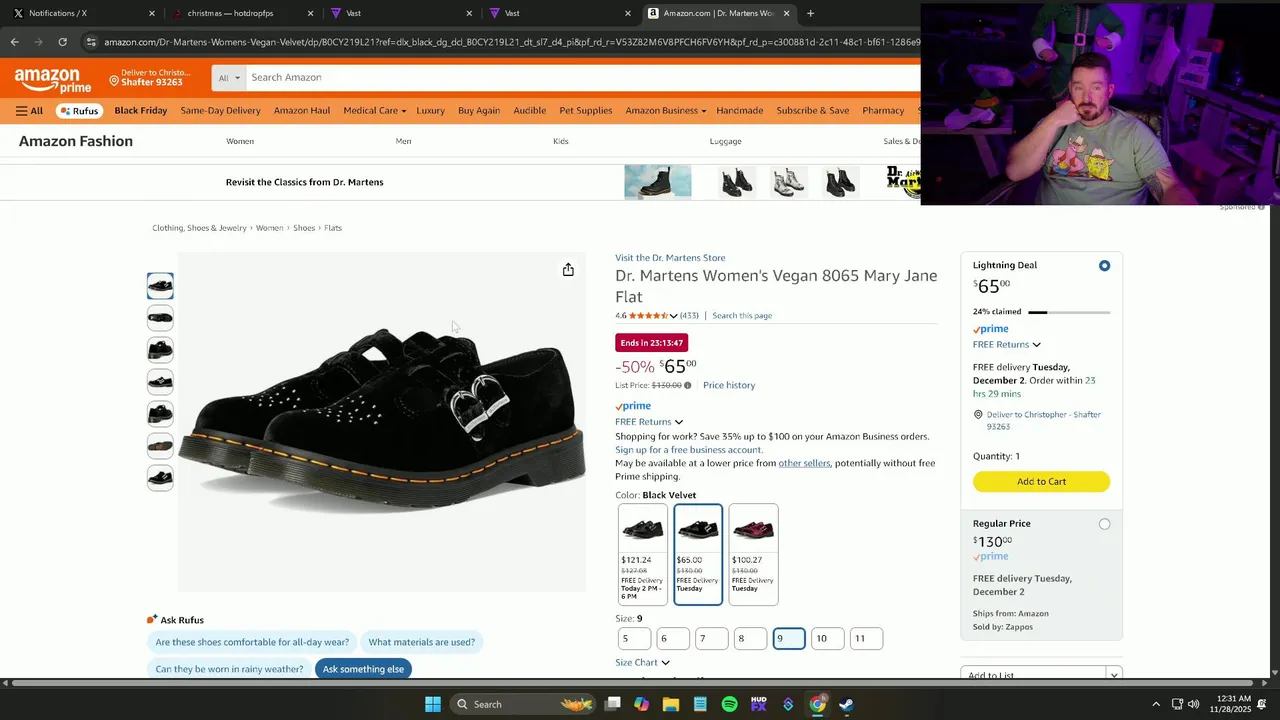This screenshot has height=720, width=1280.
Task: Click the volume icon in system tray
Action: point(1193,704)
